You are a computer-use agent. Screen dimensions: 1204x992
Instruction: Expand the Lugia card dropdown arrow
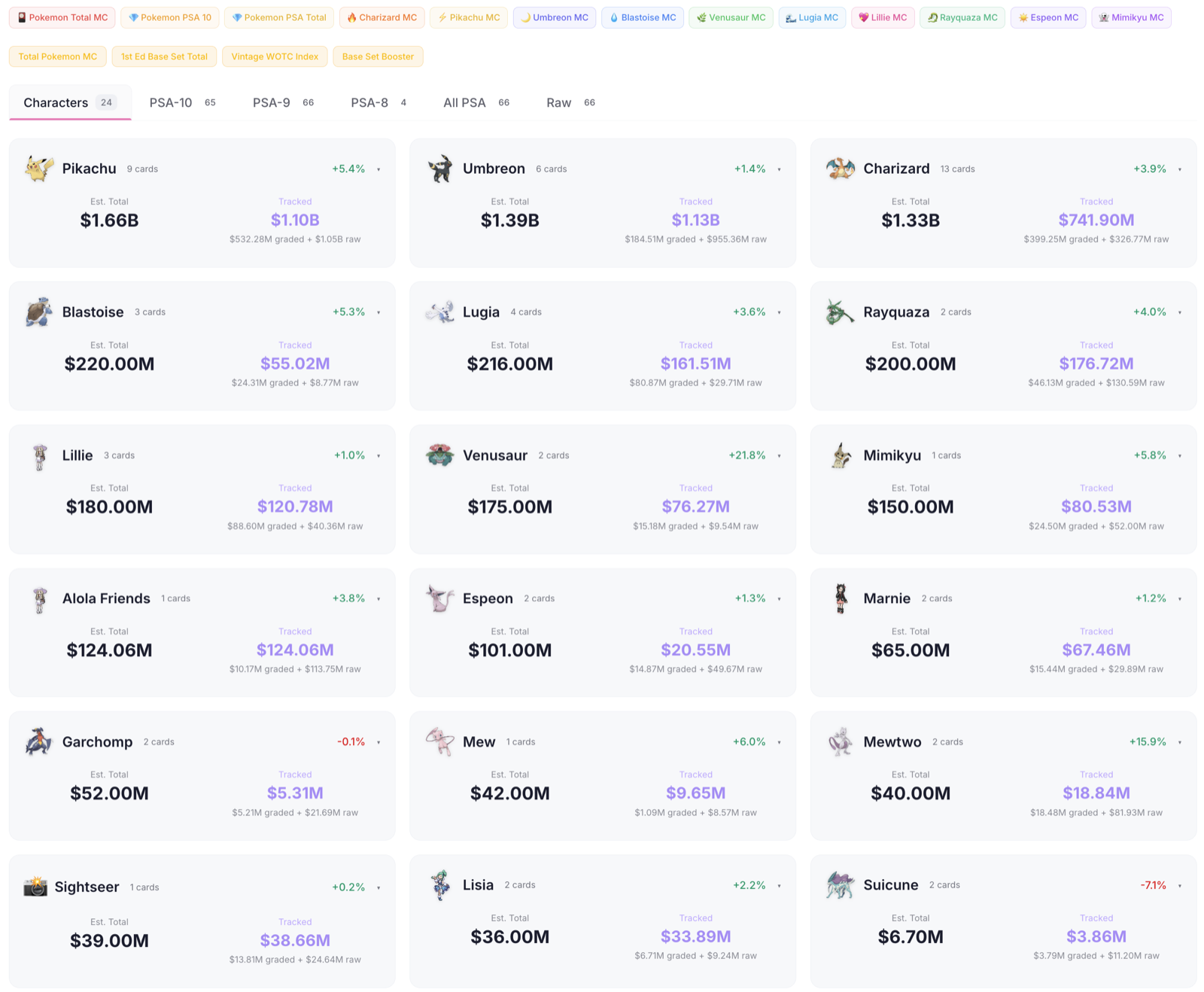(x=779, y=312)
